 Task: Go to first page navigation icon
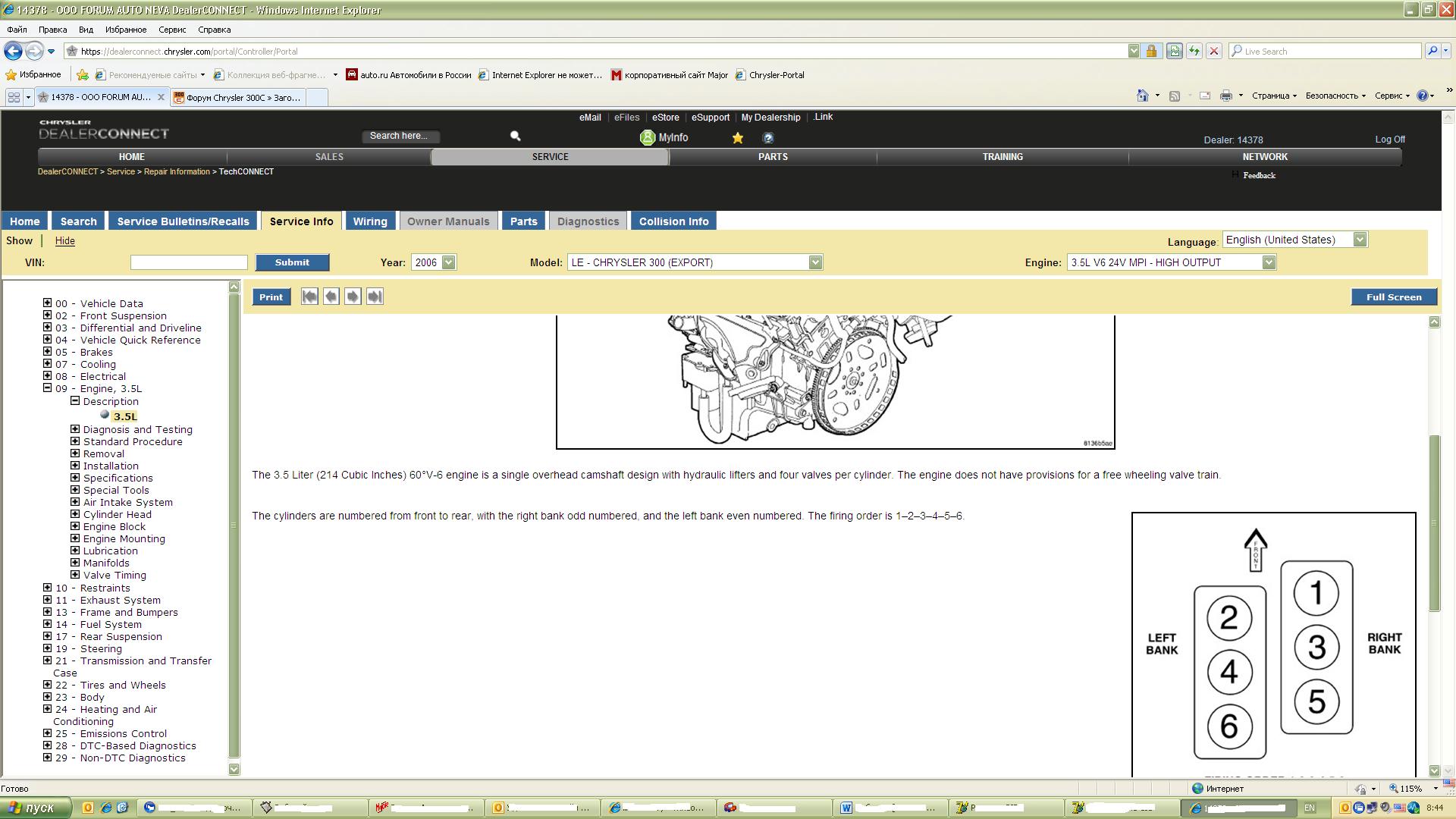tap(309, 297)
